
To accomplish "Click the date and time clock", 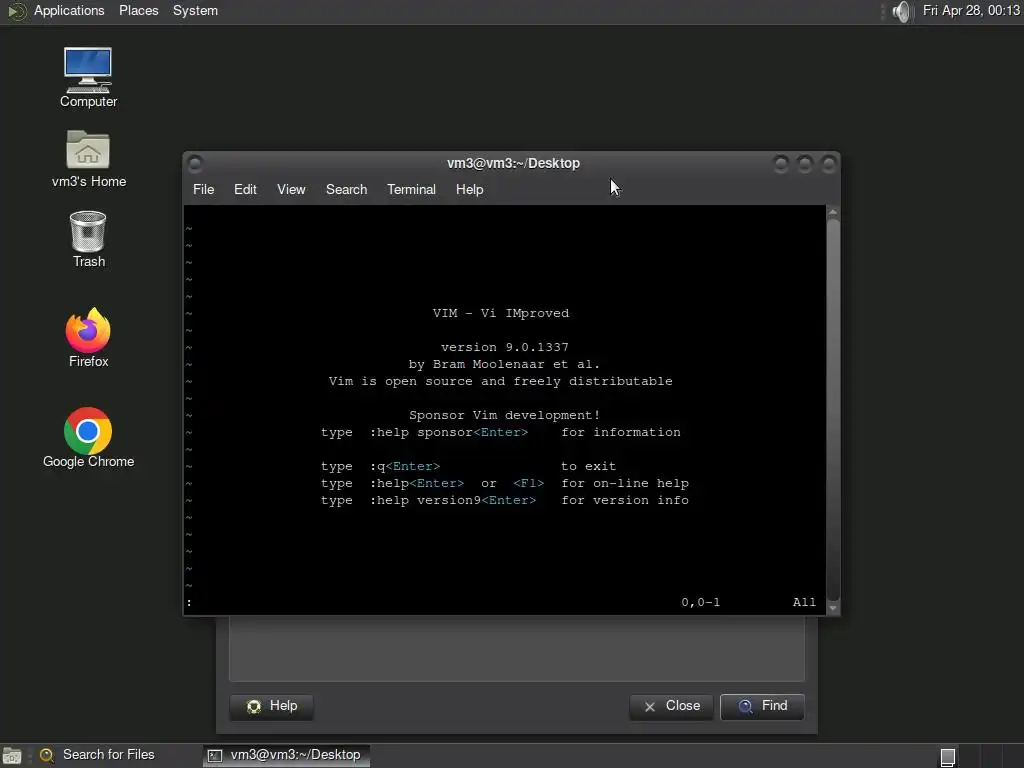I will click(x=971, y=11).
